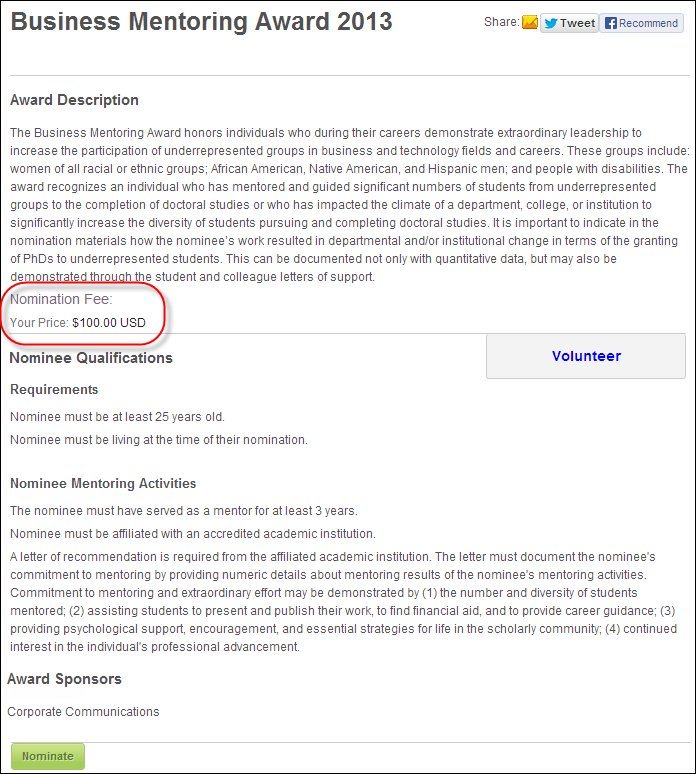Open the Volunteer link
Screen dimensions: 696x774
(x=586, y=356)
